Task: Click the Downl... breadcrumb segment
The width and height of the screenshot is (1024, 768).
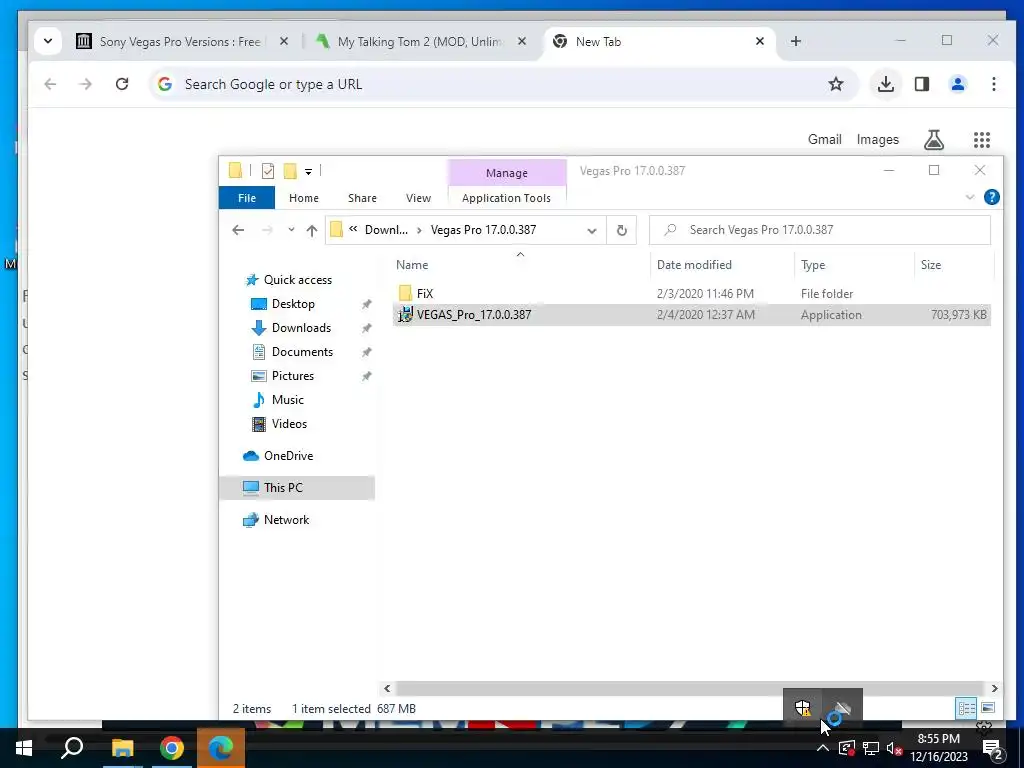Action: (x=386, y=230)
